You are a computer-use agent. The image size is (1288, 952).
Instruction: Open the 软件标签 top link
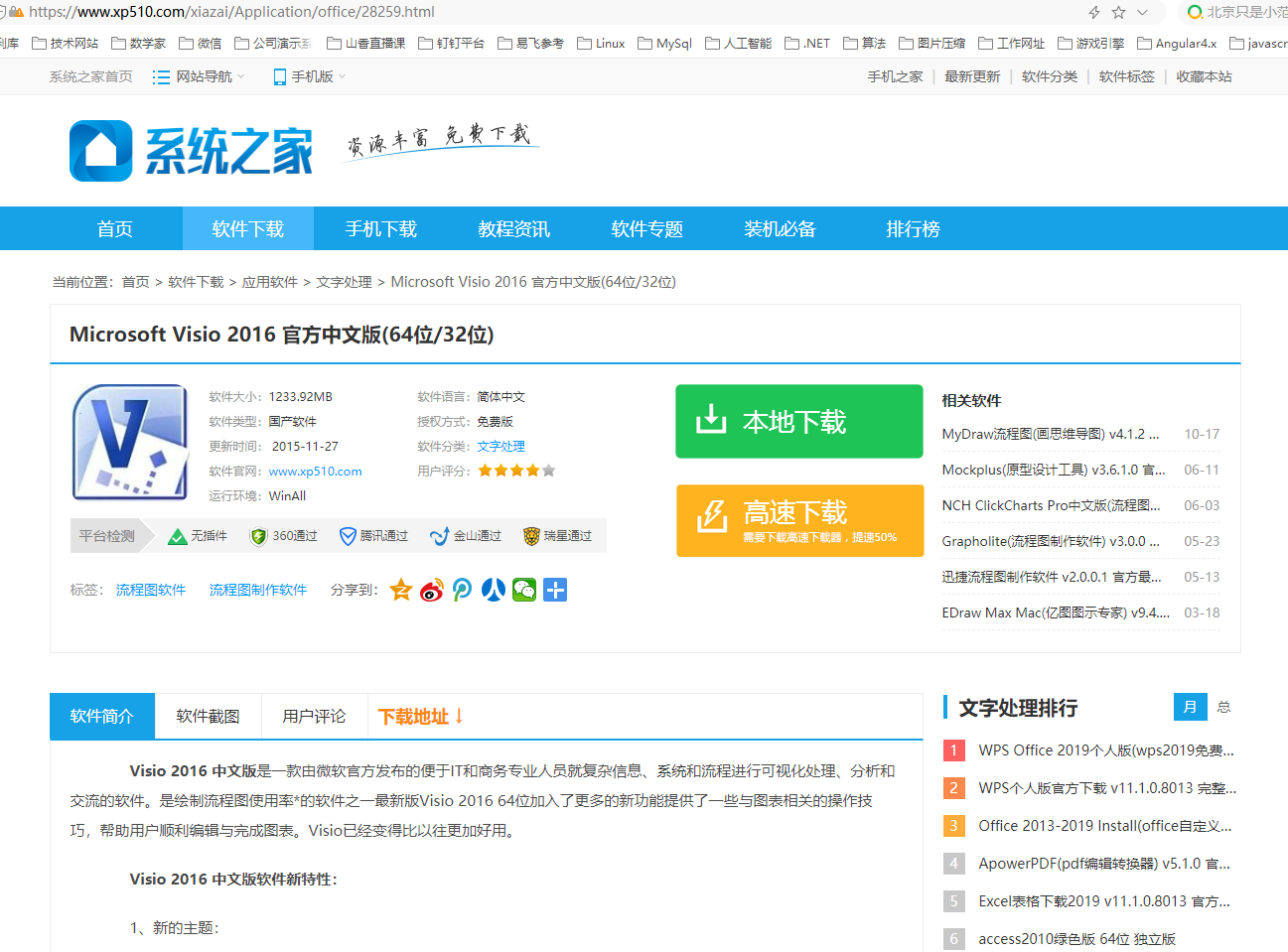pos(1127,76)
